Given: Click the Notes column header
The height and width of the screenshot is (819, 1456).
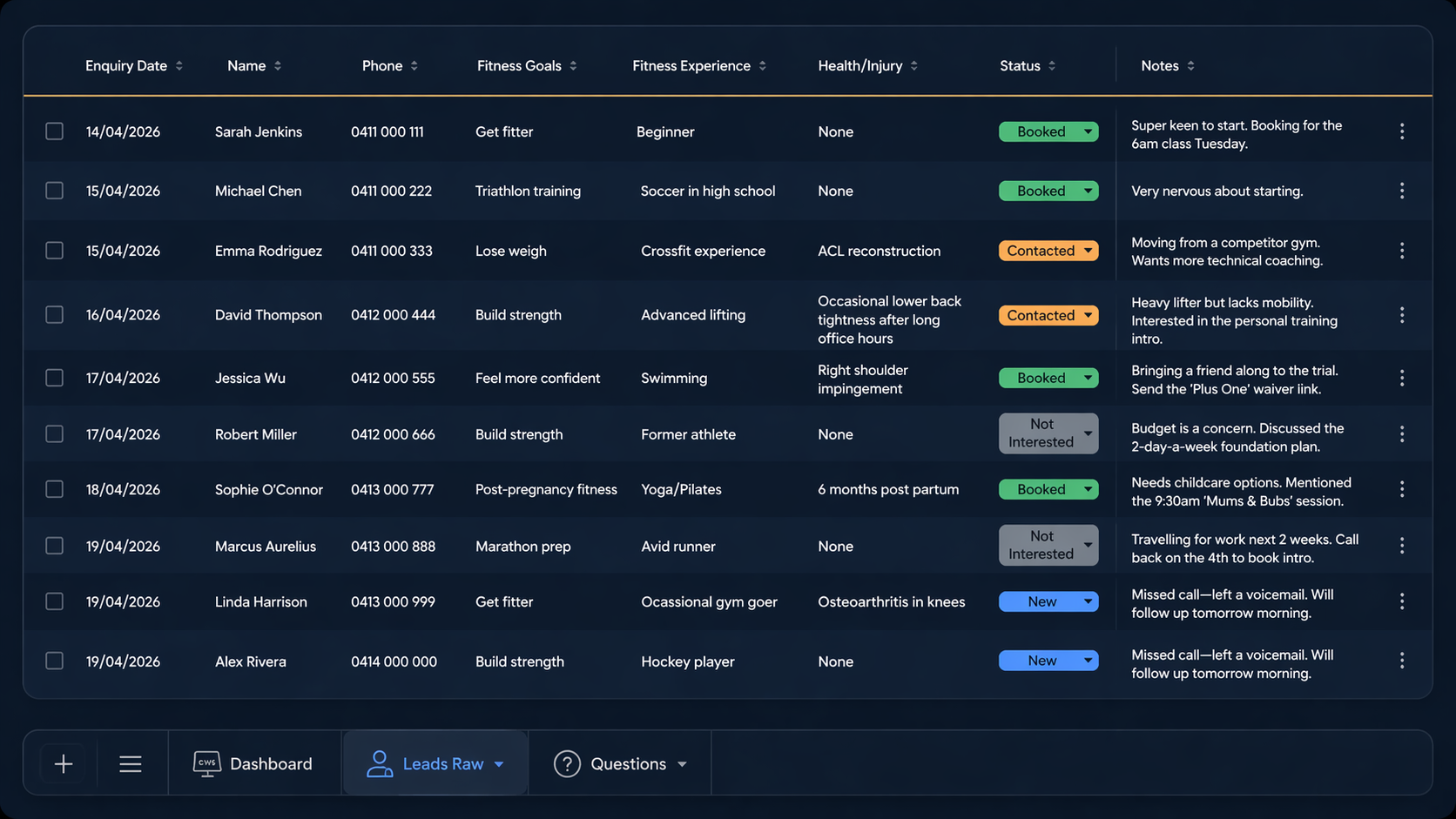Looking at the screenshot, I should (1160, 66).
